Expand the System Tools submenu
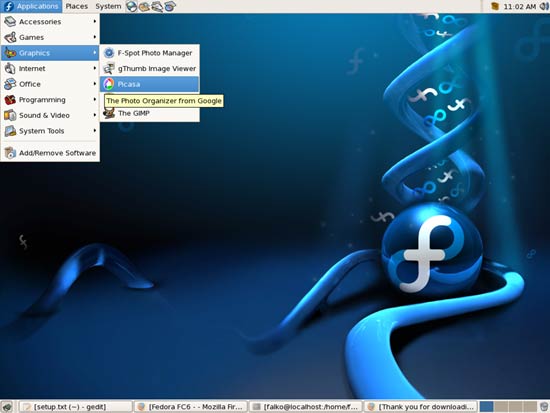The image size is (550, 413). coord(50,131)
